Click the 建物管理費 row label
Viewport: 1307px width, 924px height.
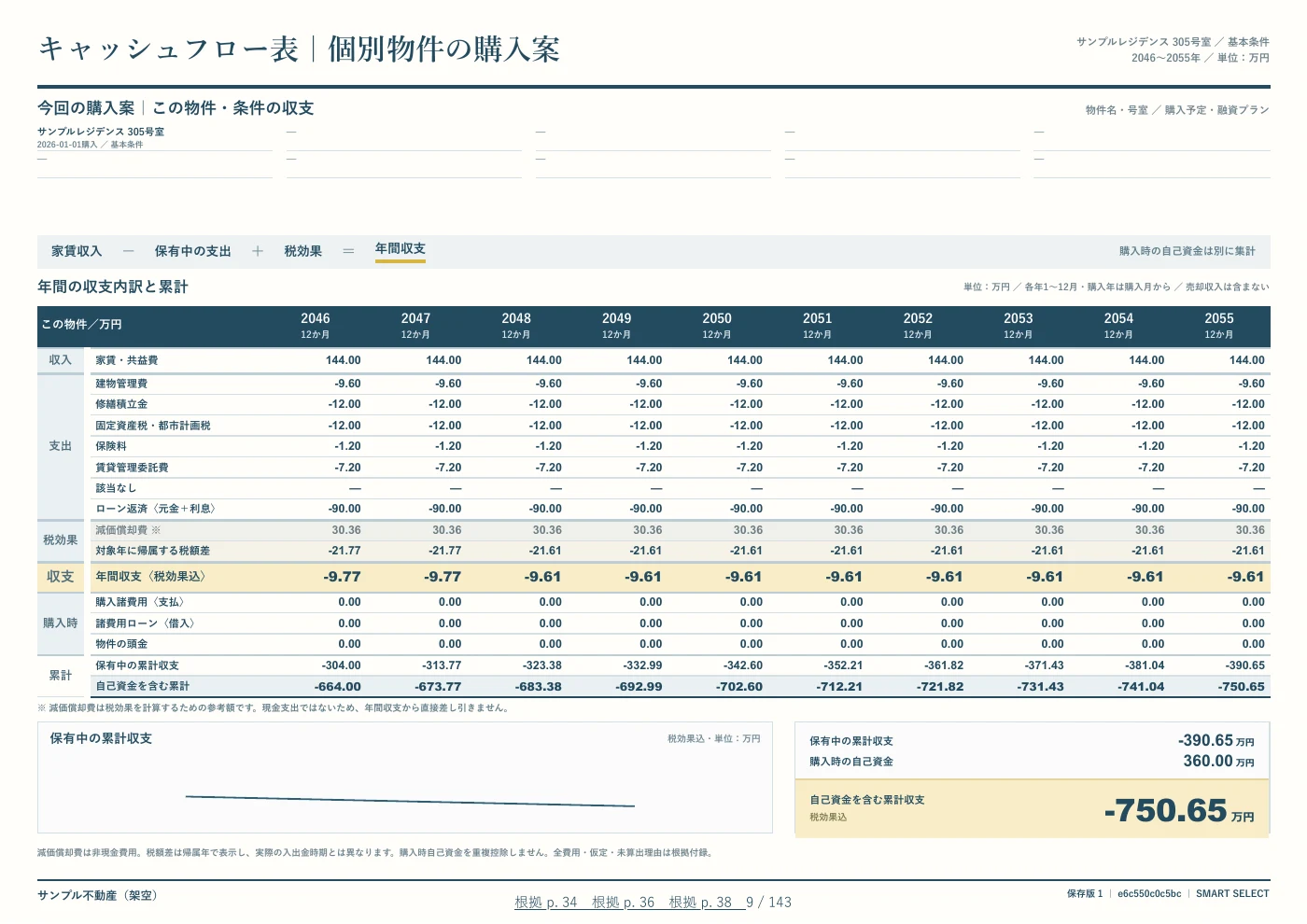tap(121, 384)
